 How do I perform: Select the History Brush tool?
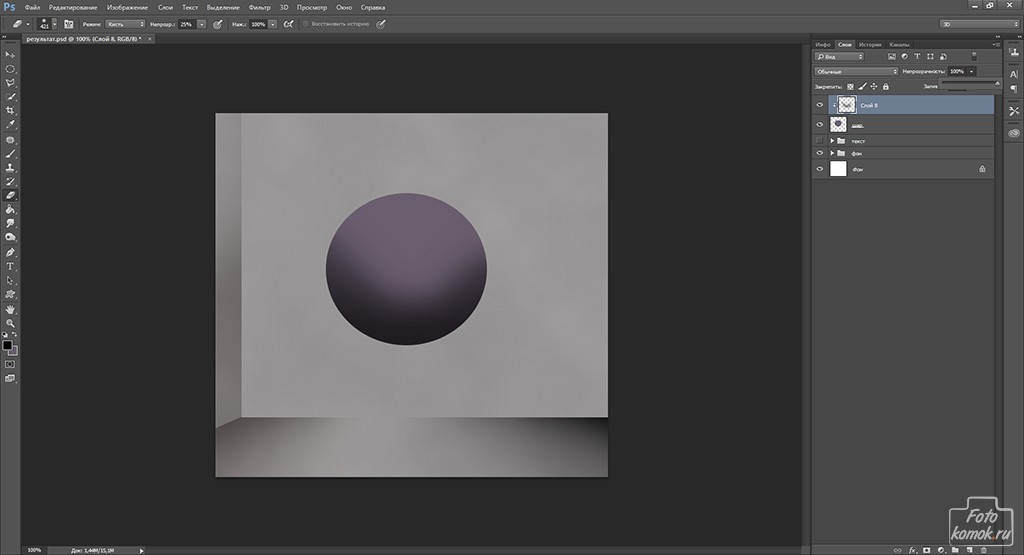(x=10, y=182)
